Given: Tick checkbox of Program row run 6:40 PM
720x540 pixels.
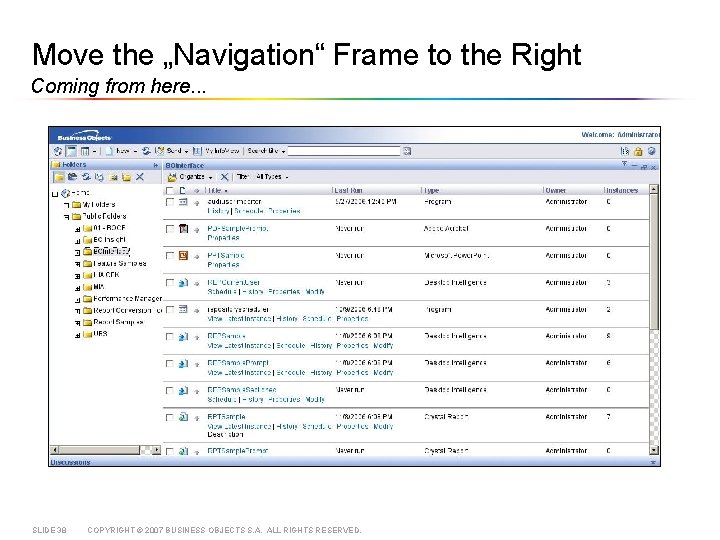Looking at the screenshot, I should pos(170,310).
